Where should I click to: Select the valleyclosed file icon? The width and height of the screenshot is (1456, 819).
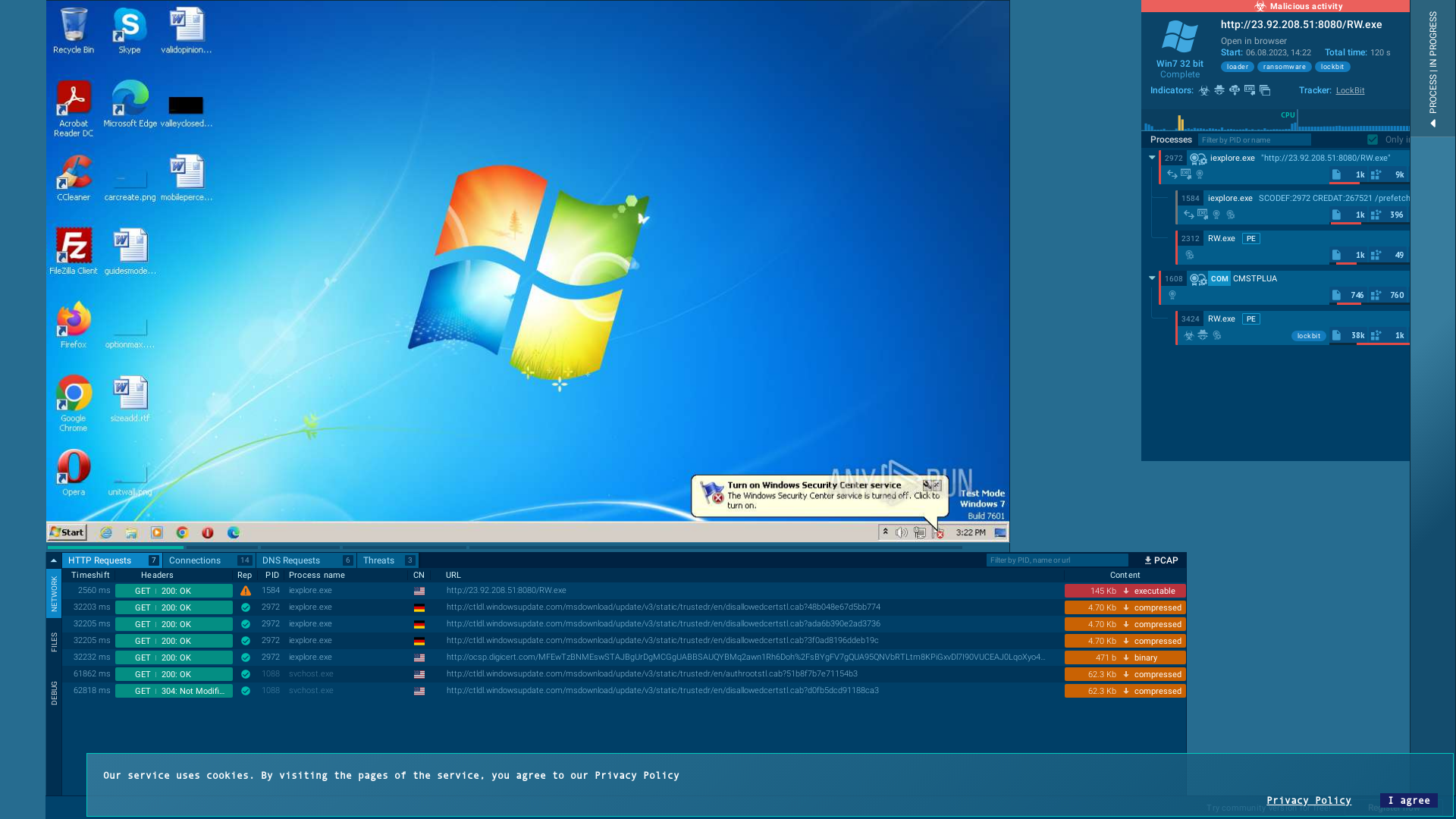click(x=187, y=111)
